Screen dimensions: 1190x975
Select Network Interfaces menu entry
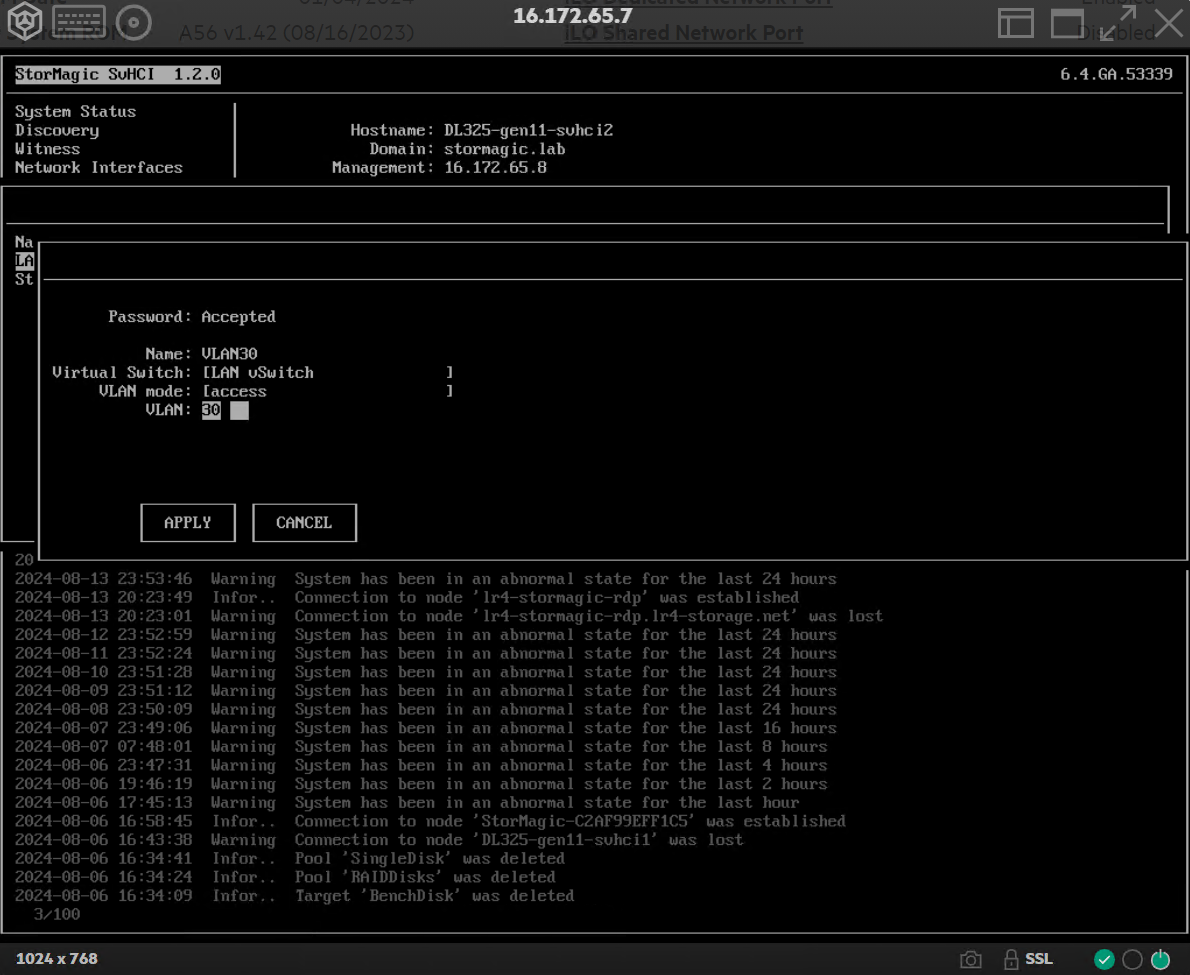pyautogui.click(x=99, y=168)
